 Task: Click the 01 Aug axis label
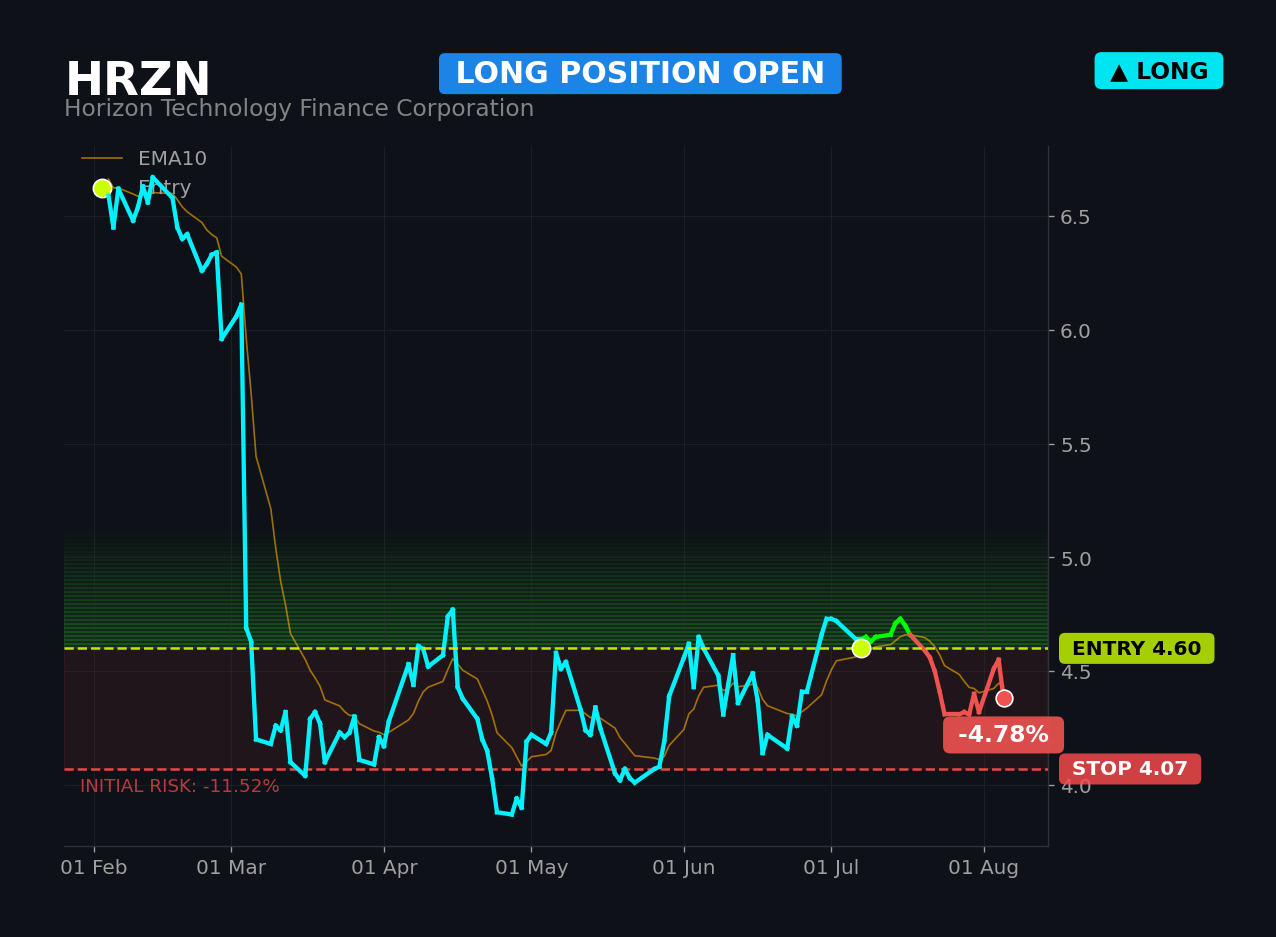[x=984, y=868]
